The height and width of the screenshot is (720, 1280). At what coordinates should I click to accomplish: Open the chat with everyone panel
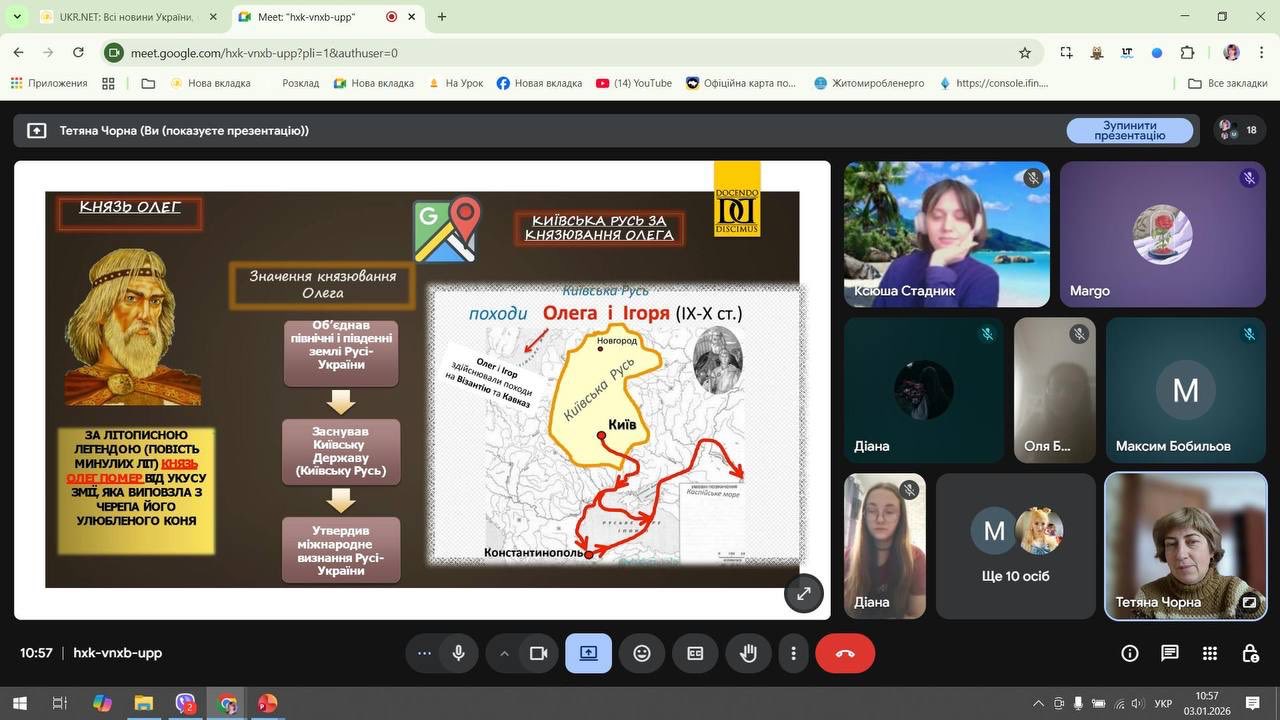[1170, 653]
